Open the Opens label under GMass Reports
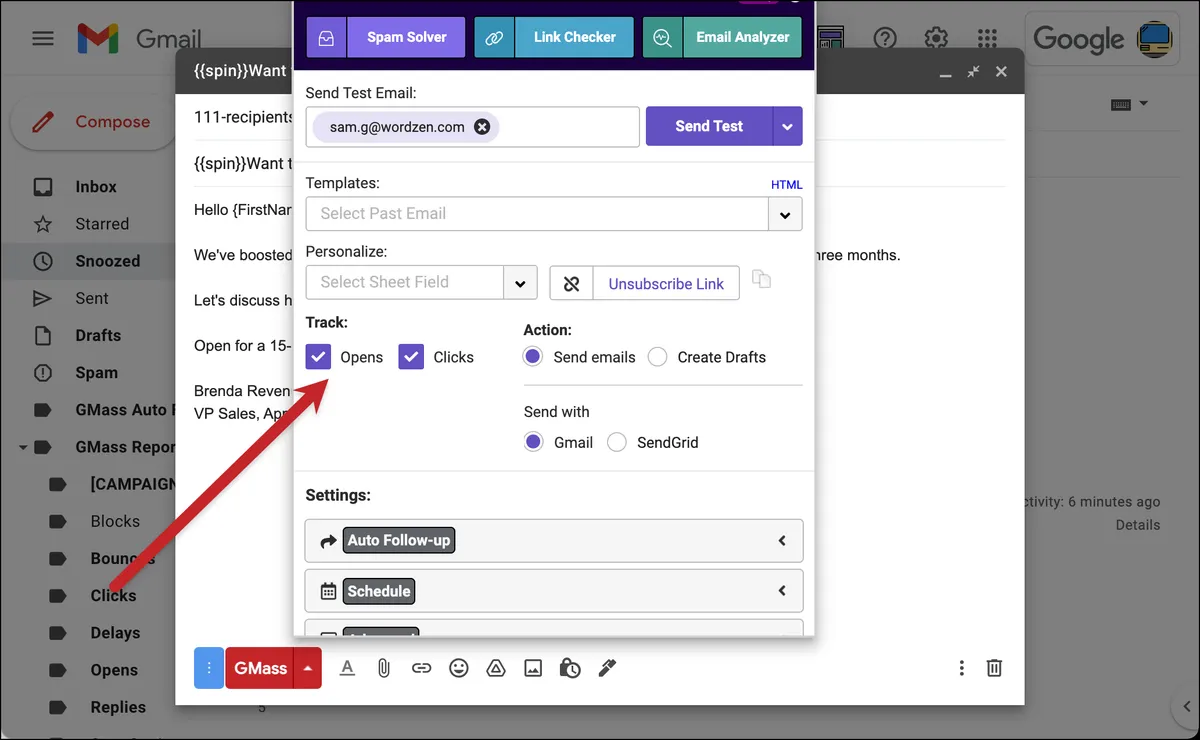Viewport: 1200px width, 740px height. coord(114,670)
